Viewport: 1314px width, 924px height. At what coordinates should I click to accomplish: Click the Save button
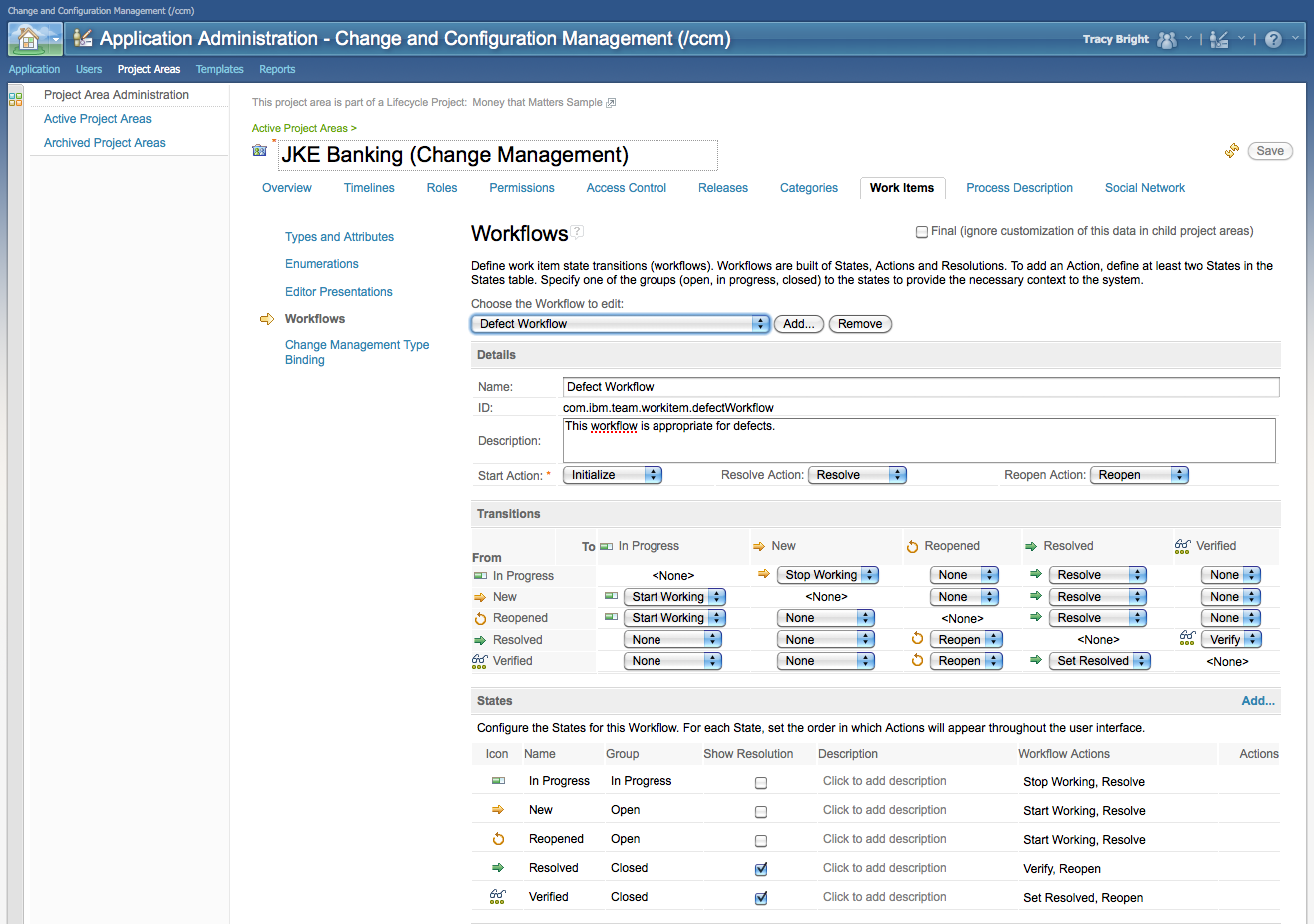click(1270, 151)
